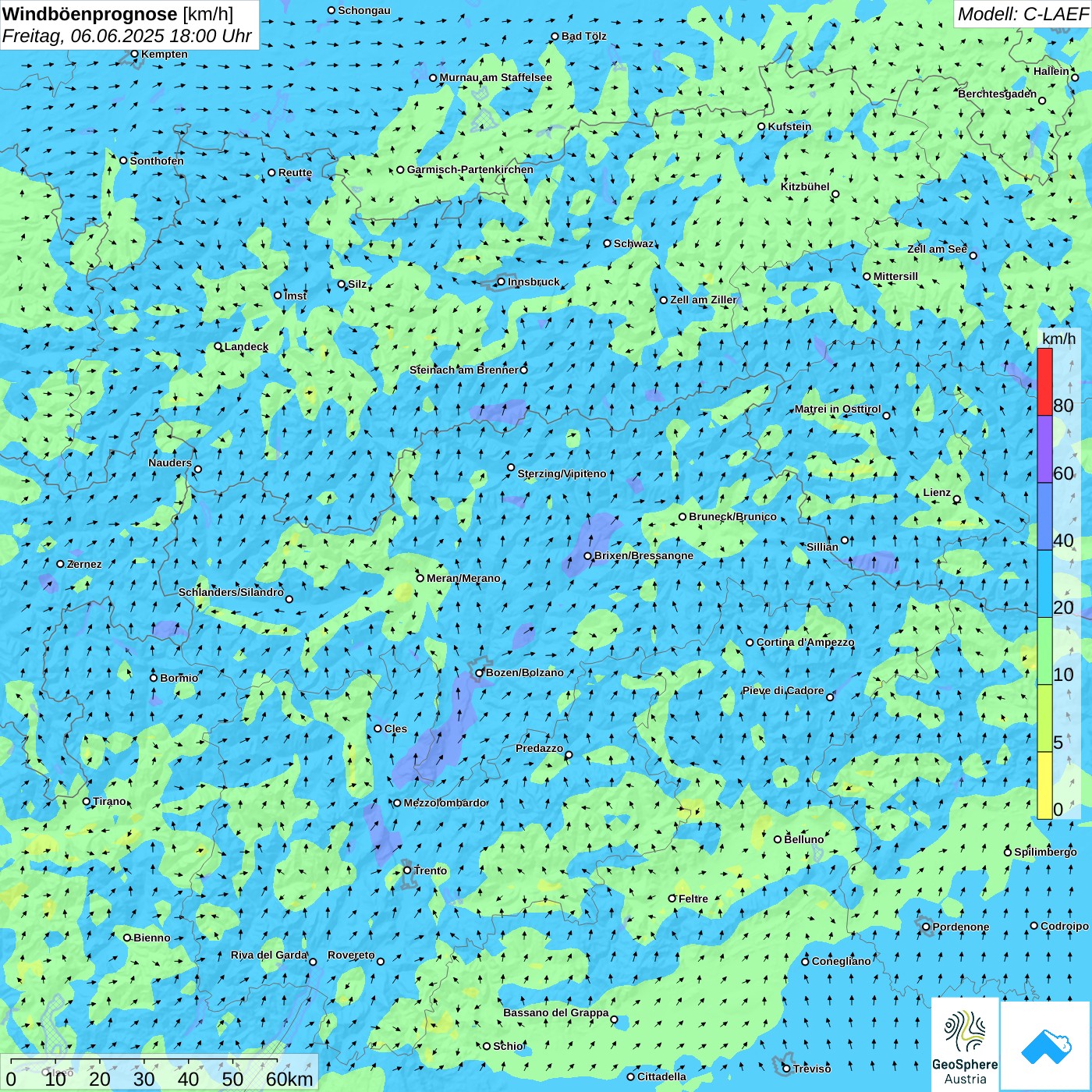Click the Cittadella label
1092x1092 pixels.
[x=662, y=1076]
